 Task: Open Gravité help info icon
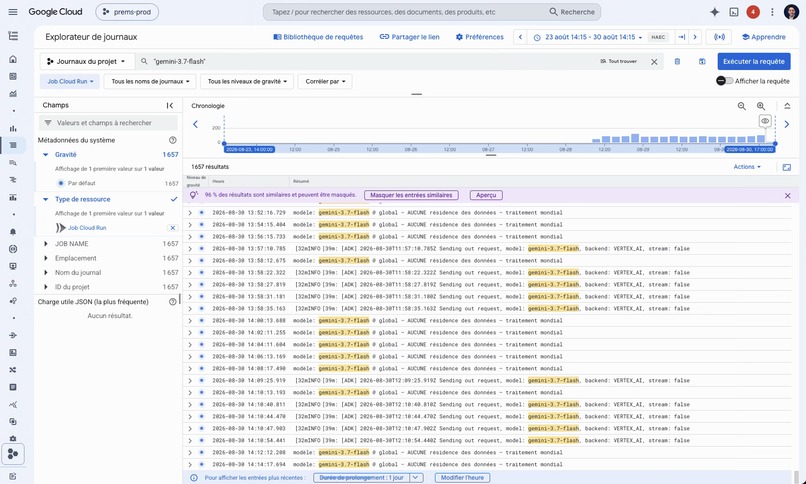173,140
